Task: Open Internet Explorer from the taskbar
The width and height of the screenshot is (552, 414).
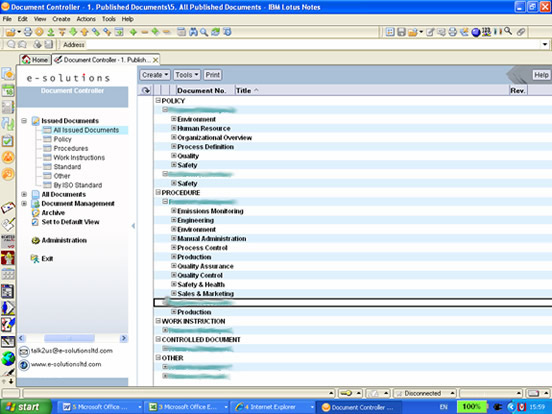Action: pos(273,407)
